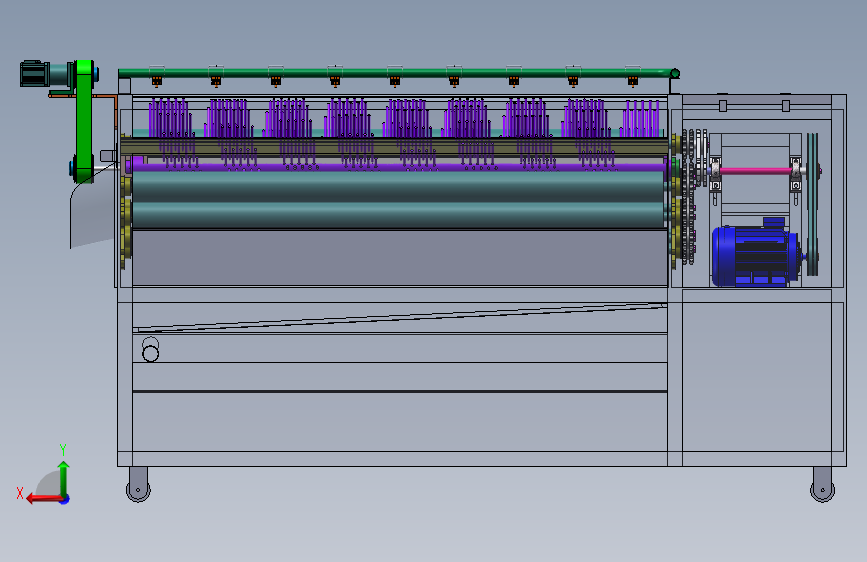This screenshot has height=562, width=867.
Task: Click the green belt guard cover
Action: pyautogui.click(x=85, y=122)
